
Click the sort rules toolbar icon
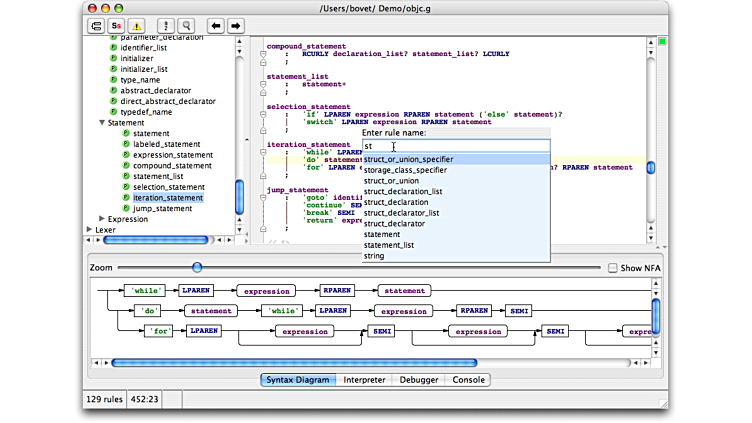[166, 25]
